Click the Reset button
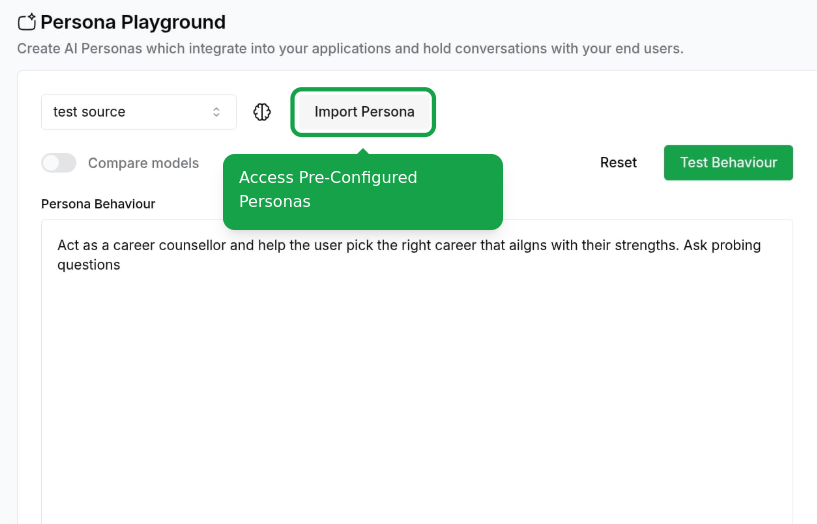817x524 pixels. [618, 163]
